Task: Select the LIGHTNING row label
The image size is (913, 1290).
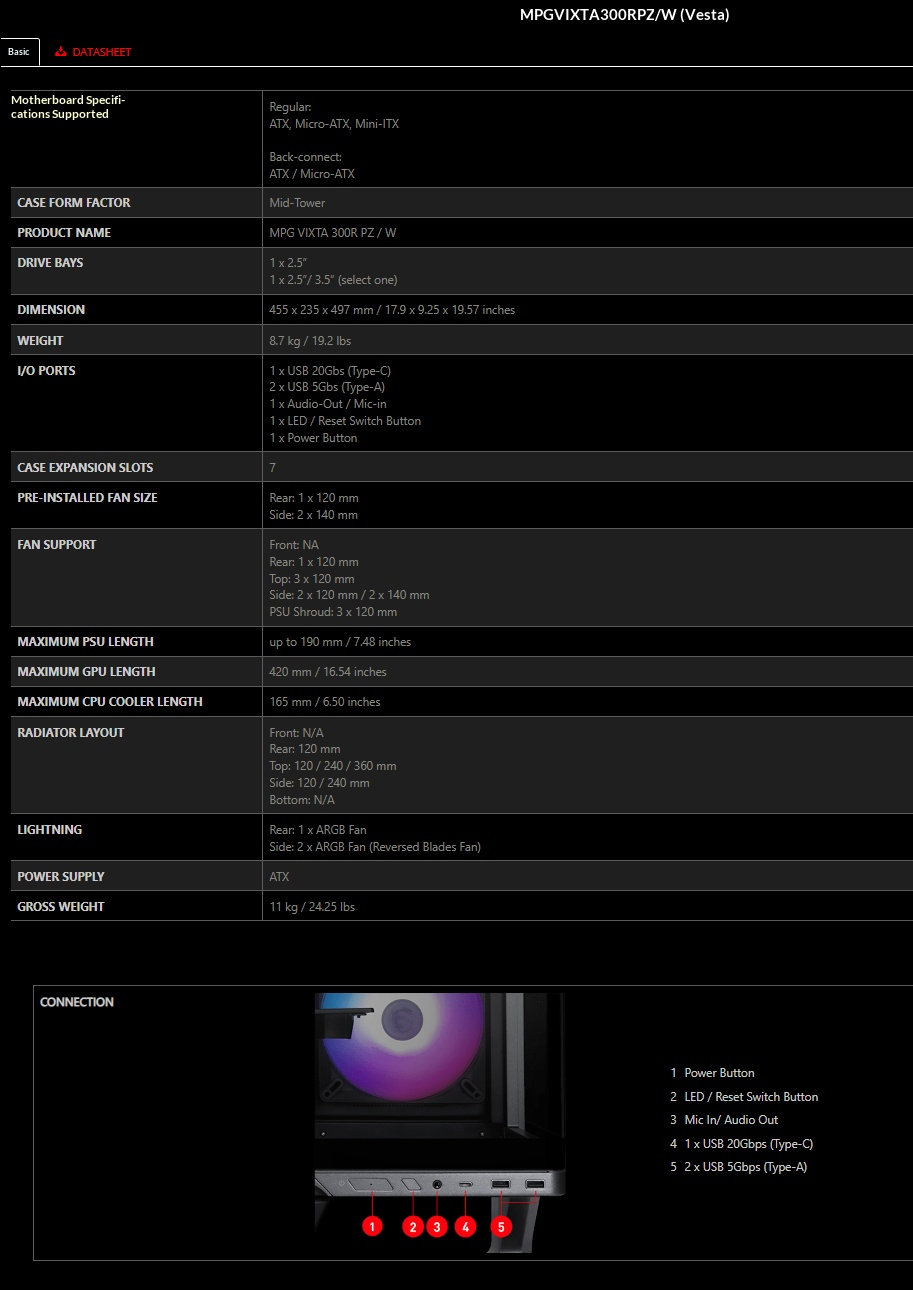Action: pyautogui.click(x=50, y=830)
